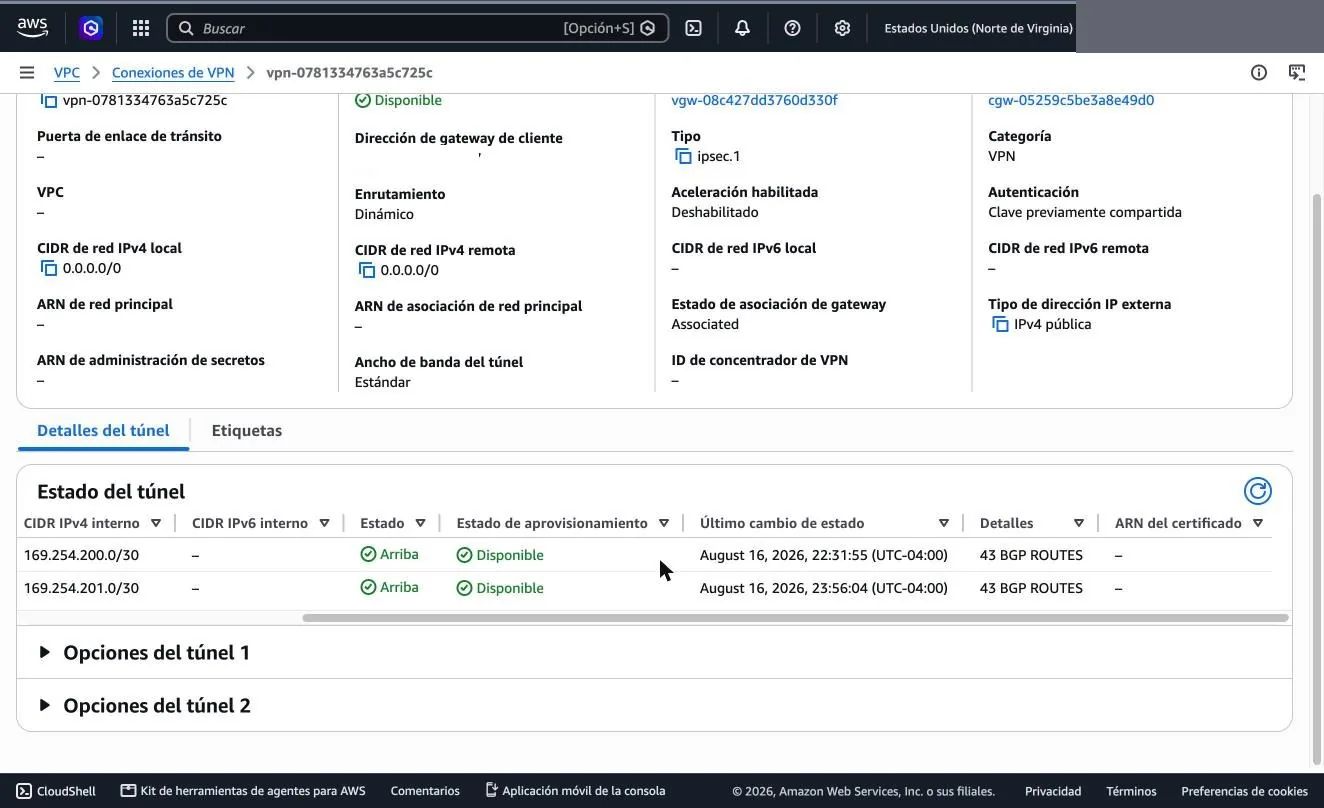This screenshot has height=808, width=1324.
Task: Switch to the Detalles del túnel tab
Action: [103, 431]
